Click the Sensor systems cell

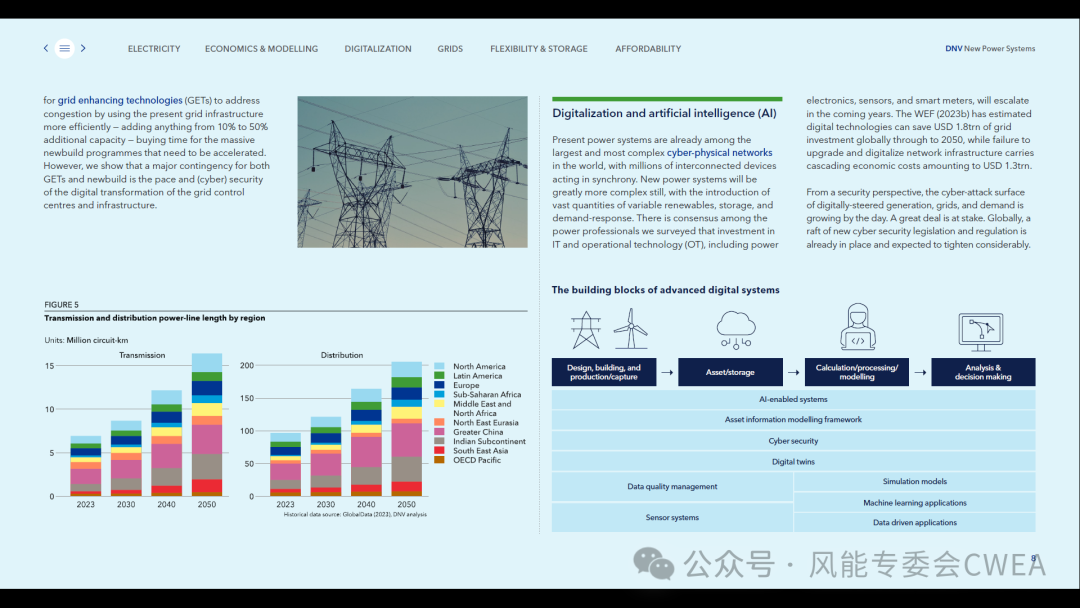[x=672, y=517]
